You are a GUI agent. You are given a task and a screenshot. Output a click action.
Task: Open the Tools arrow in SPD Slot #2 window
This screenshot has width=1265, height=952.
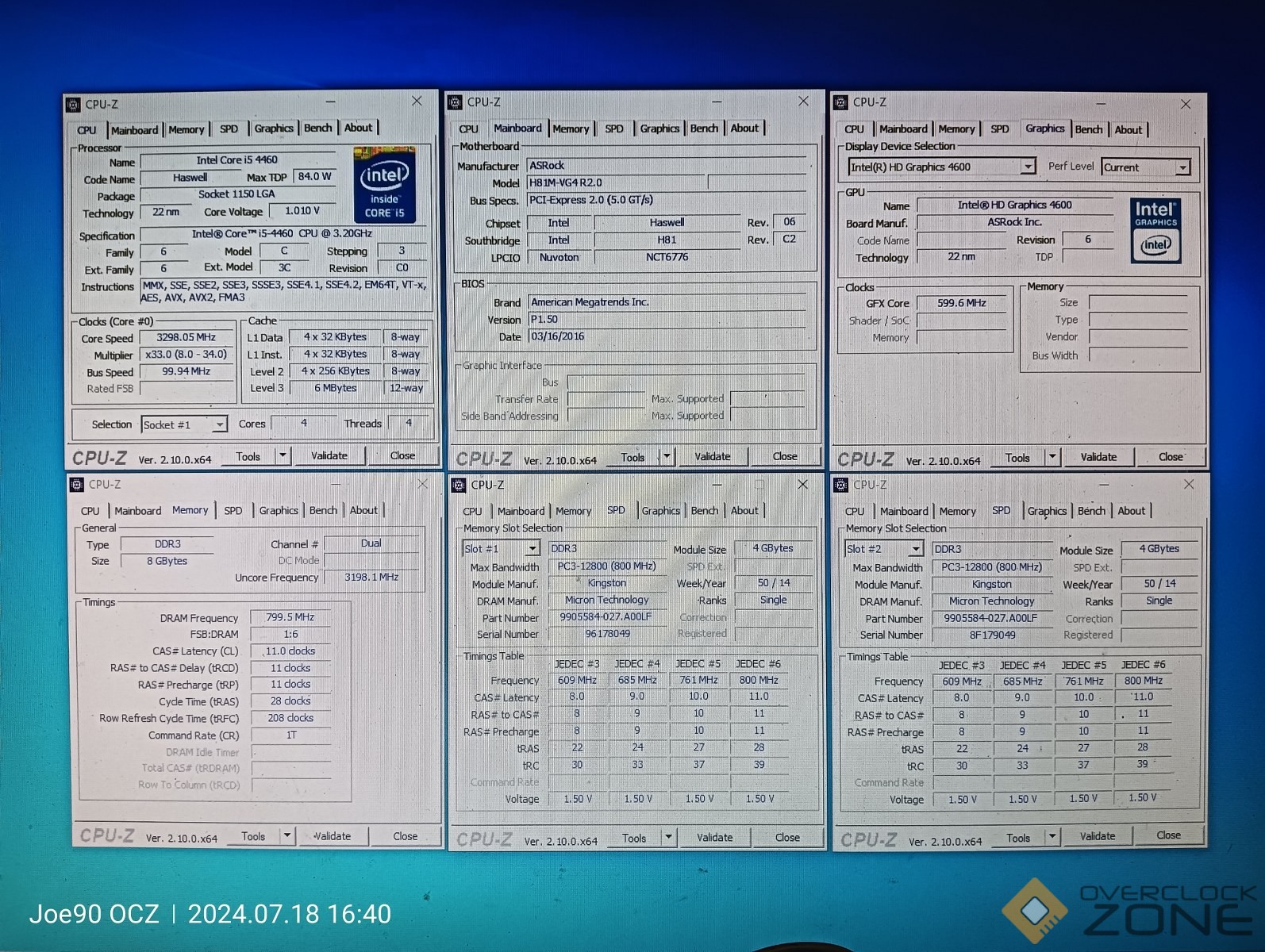click(1052, 836)
